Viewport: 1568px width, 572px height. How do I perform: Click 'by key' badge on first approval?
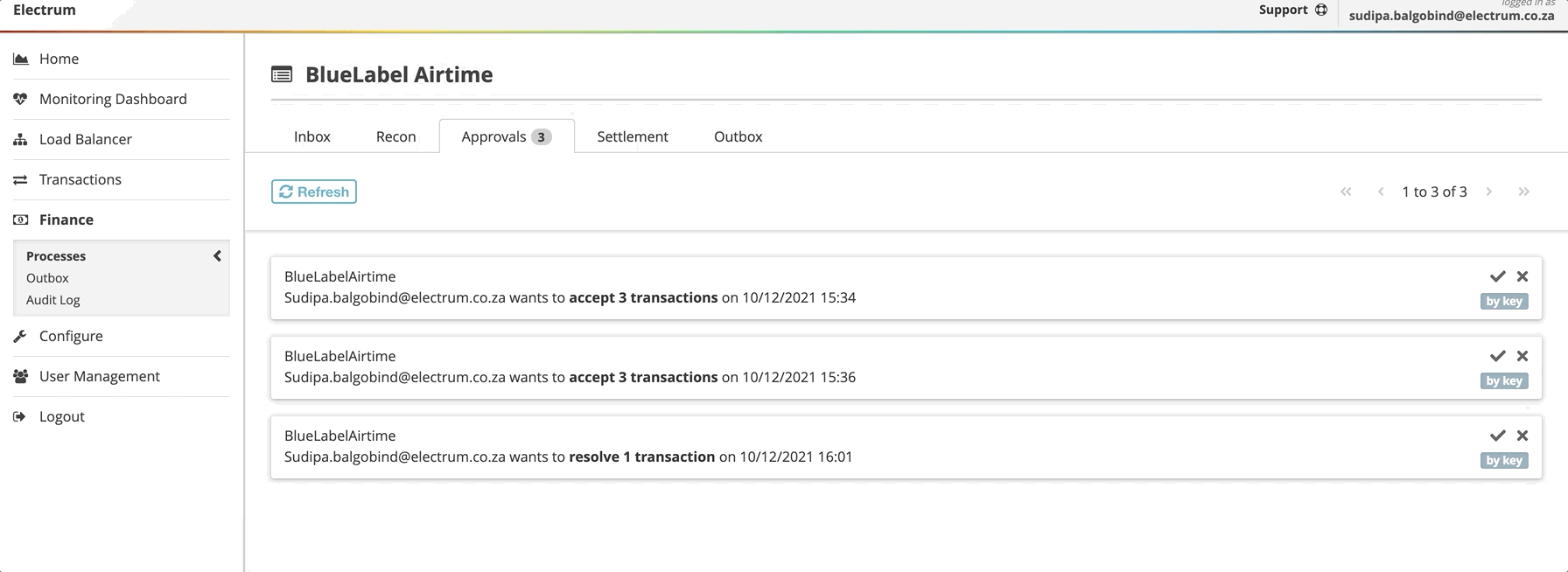point(1504,302)
